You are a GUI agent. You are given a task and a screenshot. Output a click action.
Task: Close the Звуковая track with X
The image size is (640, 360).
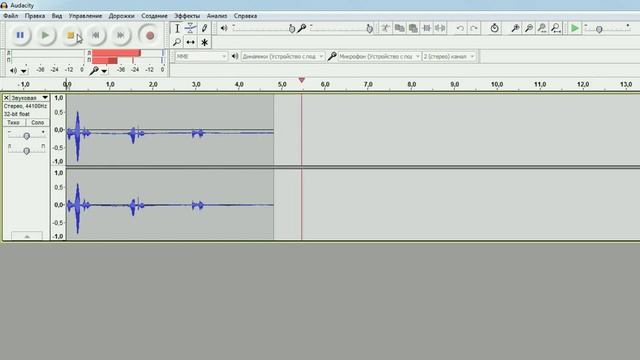pyautogui.click(x=6, y=98)
